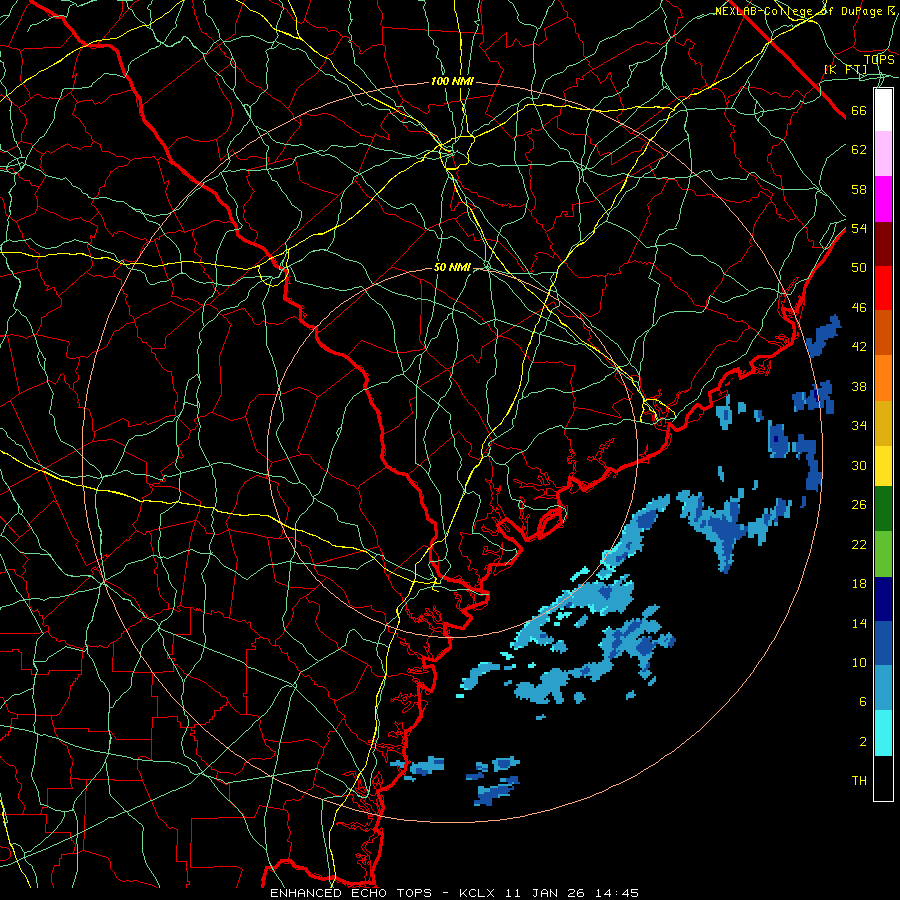This screenshot has height=900, width=900.
Task: Select the 2 legend value
Action: (x=862, y=742)
